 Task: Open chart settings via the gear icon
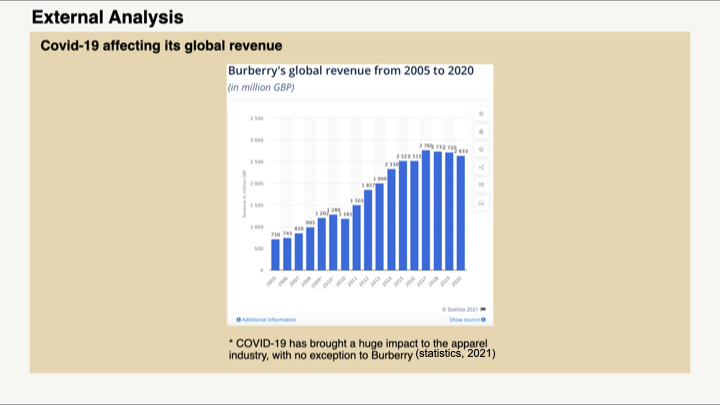(x=481, y=149)
